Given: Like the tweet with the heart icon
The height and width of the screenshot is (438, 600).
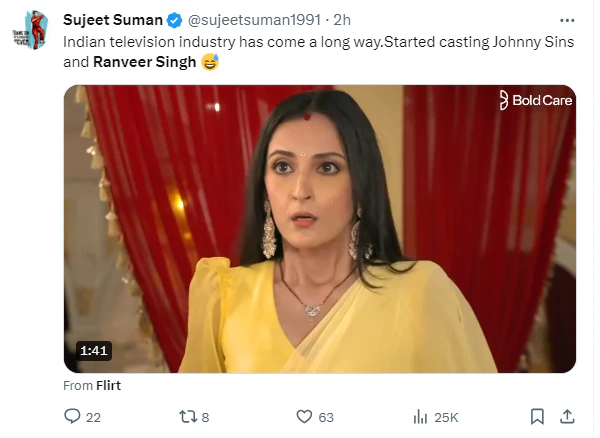Looking at the screenshot, I should point(305,416).
